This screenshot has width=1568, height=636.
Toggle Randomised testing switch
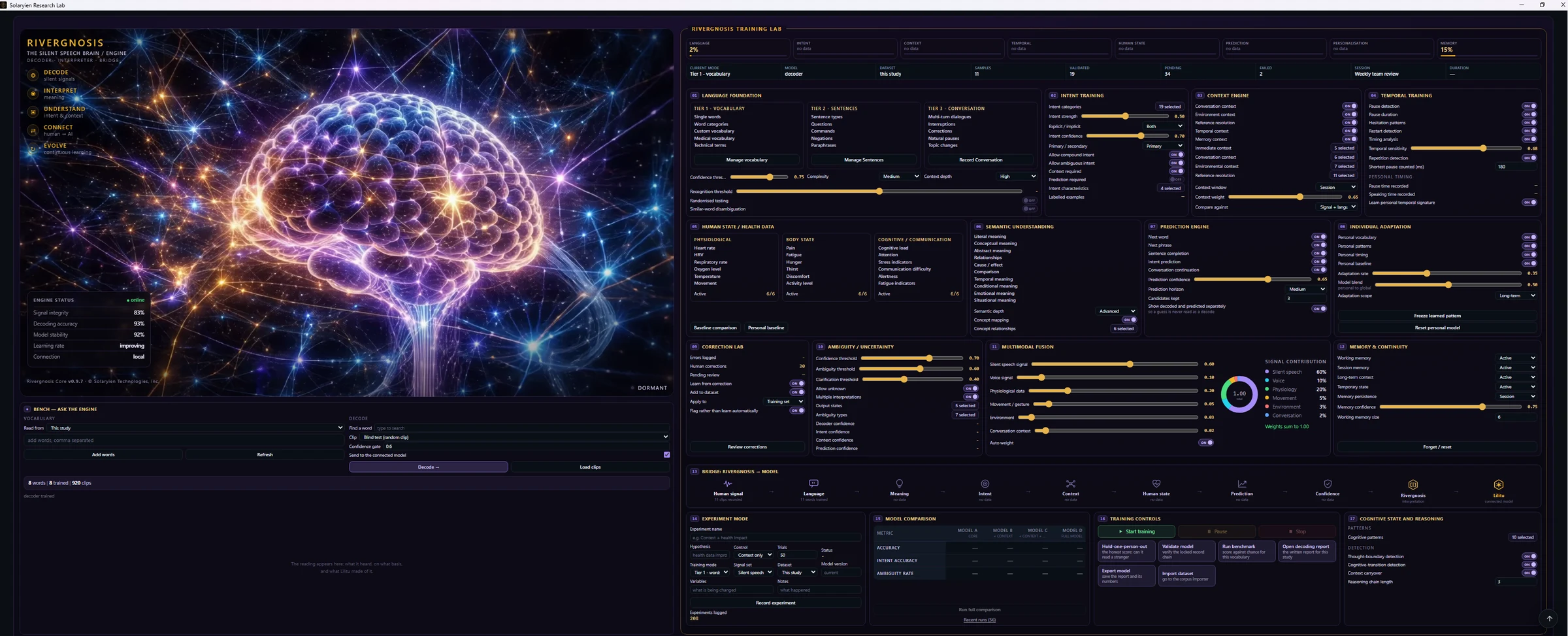pyautogui.click(x=1030, y=201)
